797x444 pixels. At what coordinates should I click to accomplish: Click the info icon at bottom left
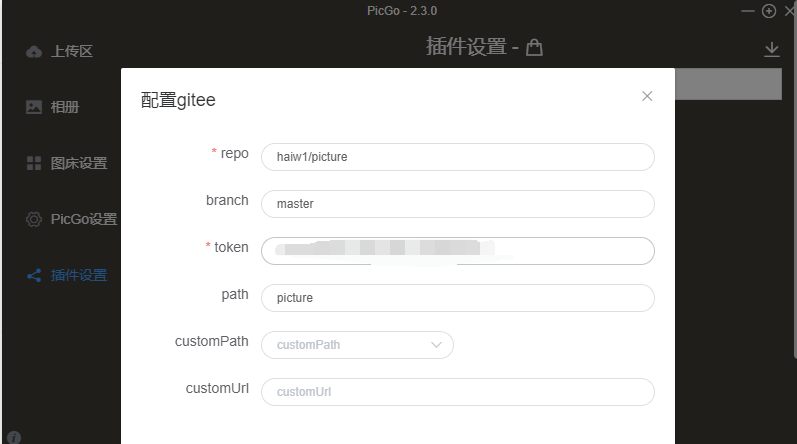(x=14, y=437)
